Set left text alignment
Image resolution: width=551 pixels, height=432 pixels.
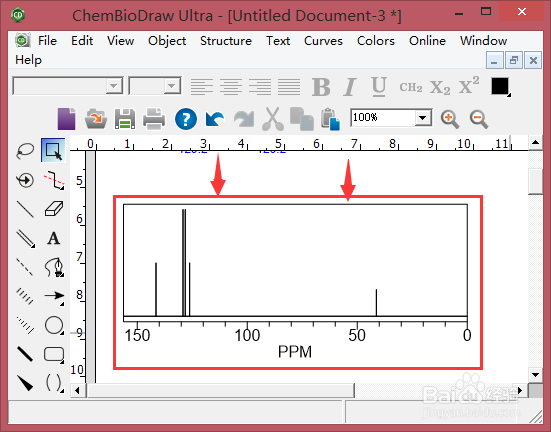tap(202, 86)
